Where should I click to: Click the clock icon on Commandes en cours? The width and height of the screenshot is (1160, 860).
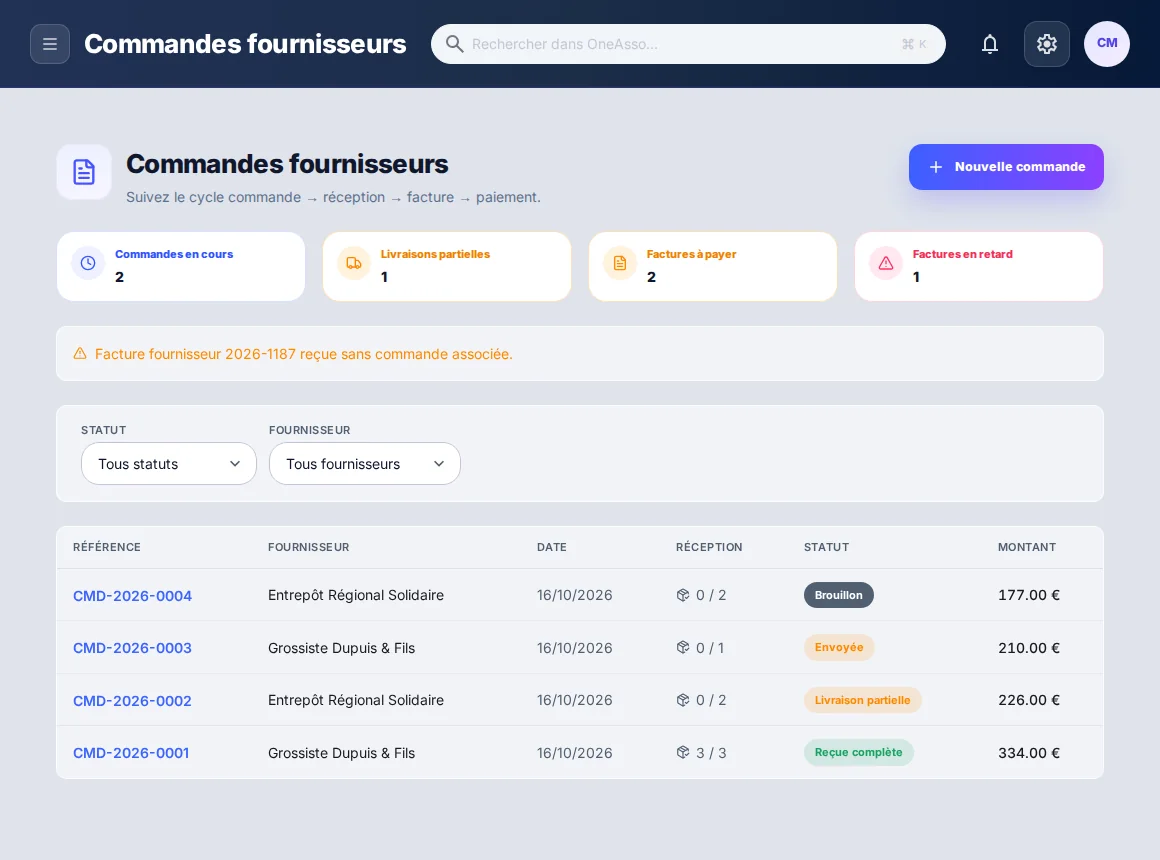(x=88, y=263)
